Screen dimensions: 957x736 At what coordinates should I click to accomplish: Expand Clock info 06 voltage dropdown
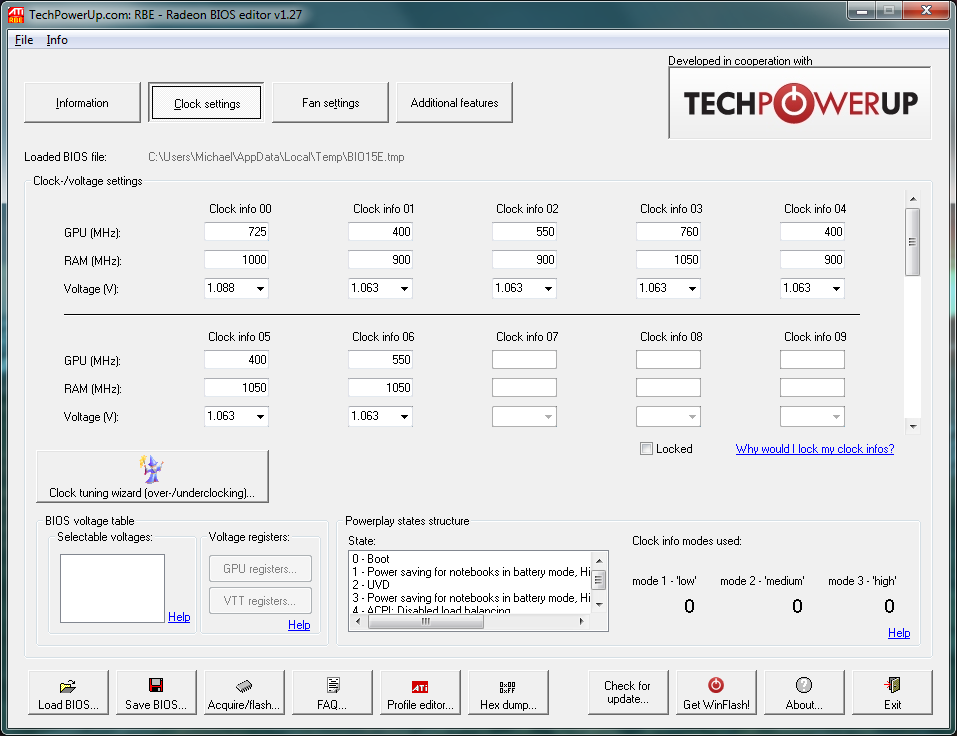point(405,416)
